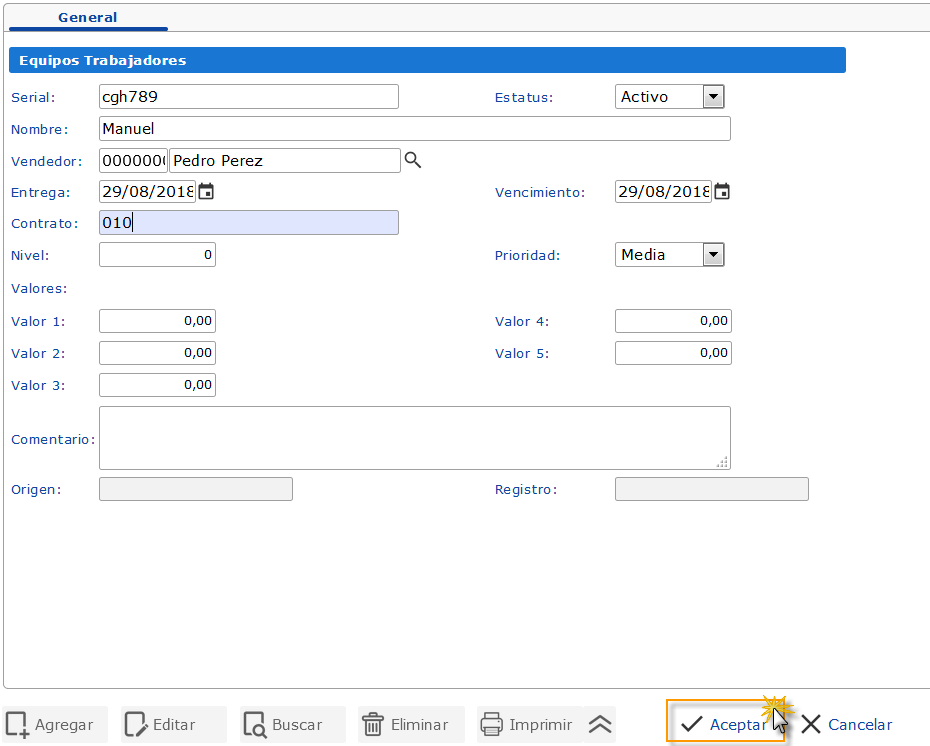This screenshot has height=746, width=930.
Task: Click inside the Comentario text area
Action: pos(414,438)
